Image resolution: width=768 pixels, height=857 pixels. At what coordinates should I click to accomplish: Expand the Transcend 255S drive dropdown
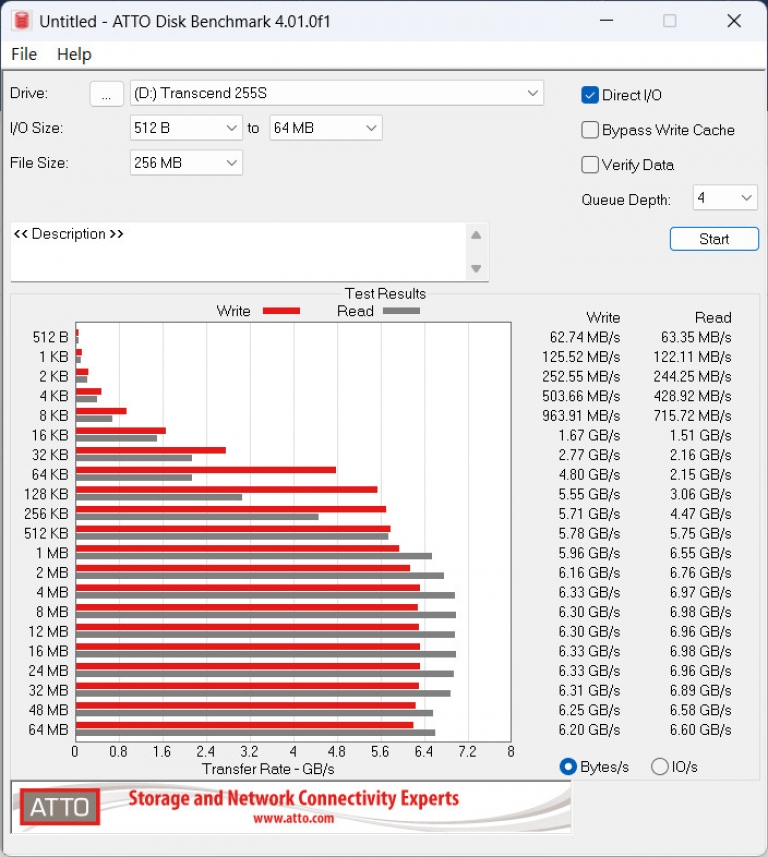tap(337, 93)
